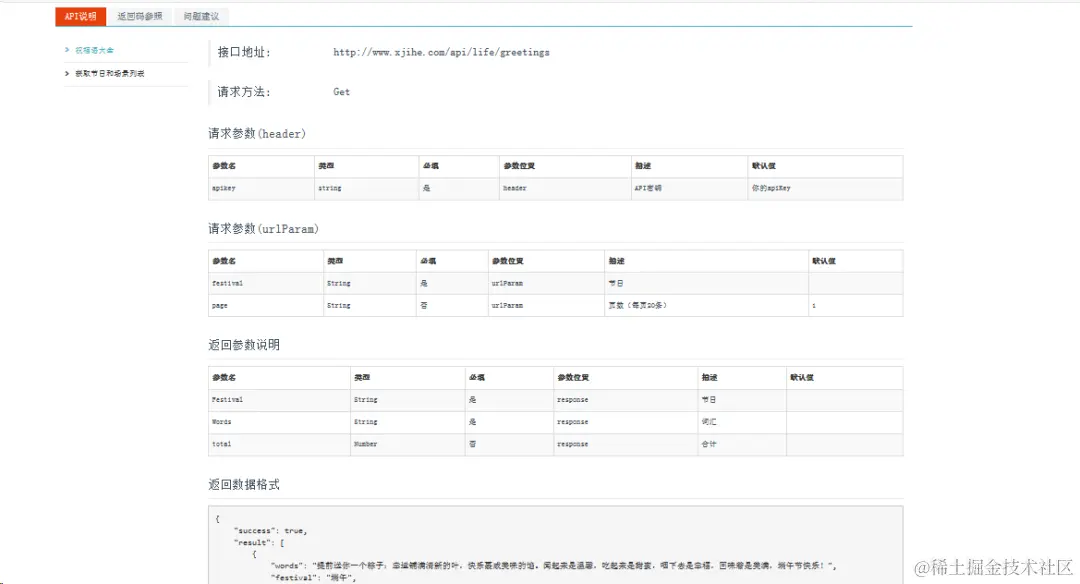Click 节日 description in urlParam festival row

point(707,284)
